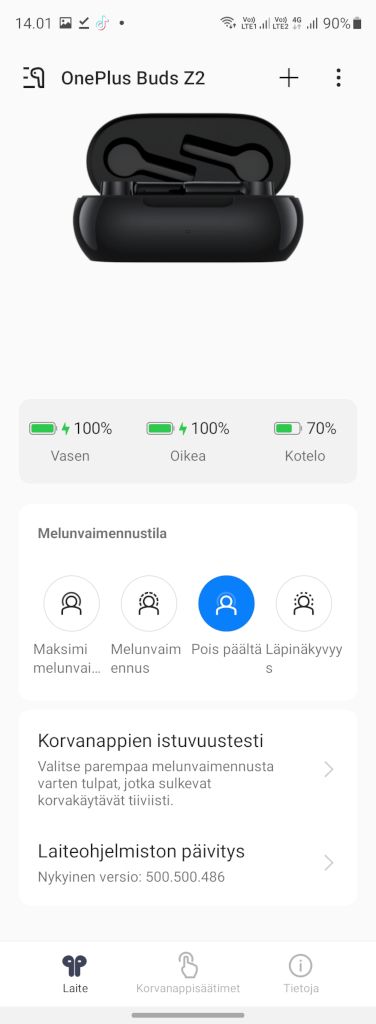Open Korvanappien istuvuustesti ear fit test
This screenshot has width=376, height=1024.
click(188, 769)
